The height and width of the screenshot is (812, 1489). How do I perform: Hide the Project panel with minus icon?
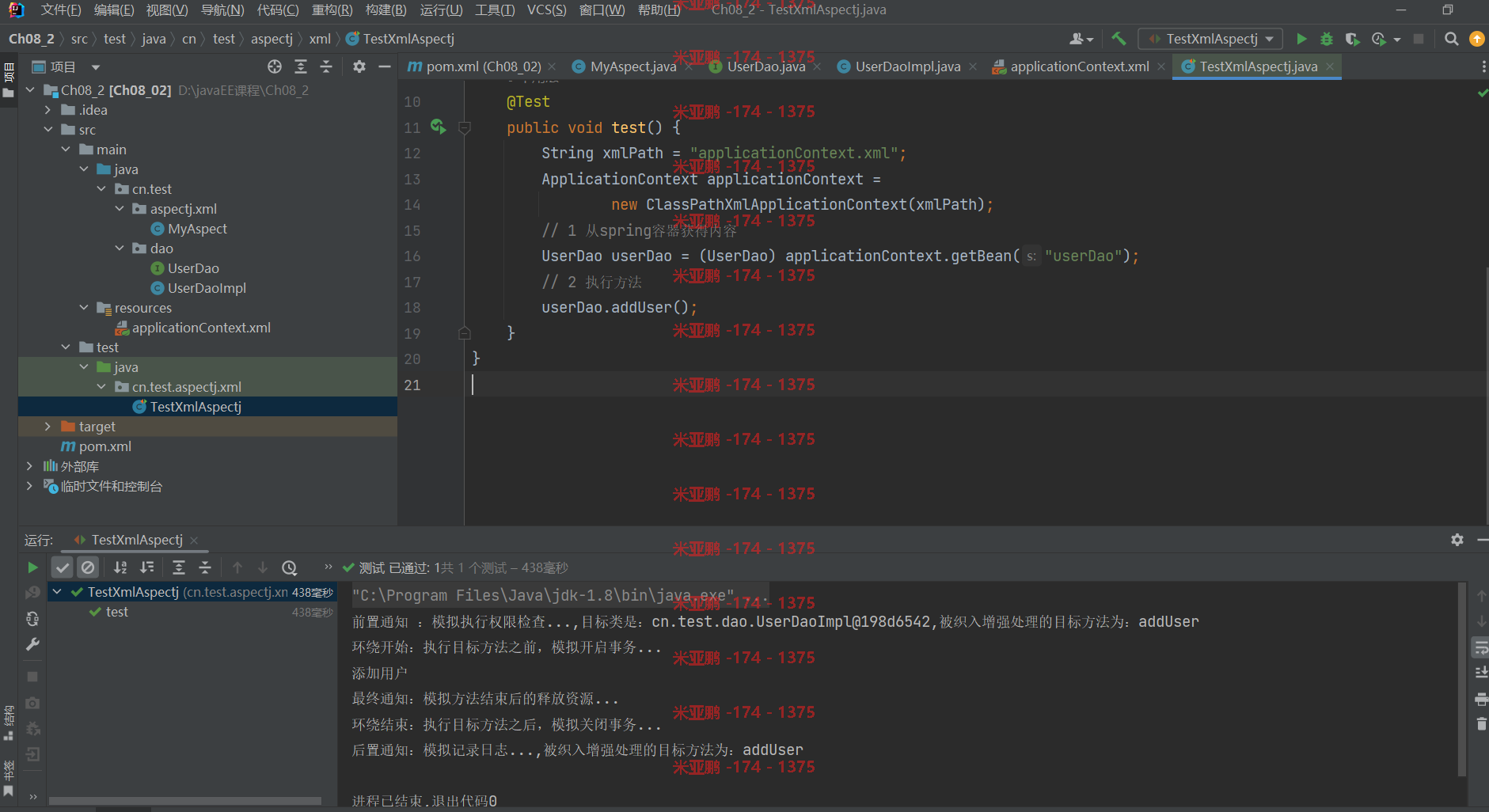(x=385, y=66)
